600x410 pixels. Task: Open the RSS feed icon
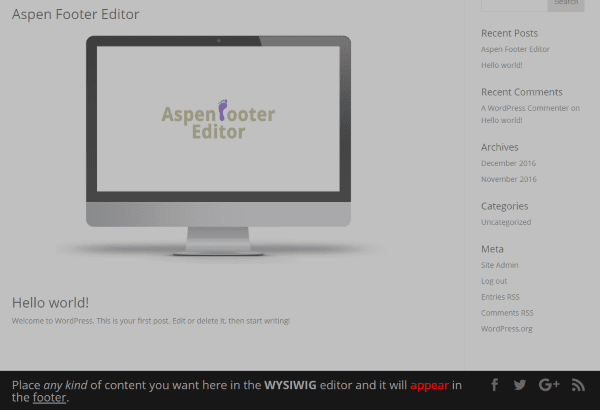click(x=578, y=385)
